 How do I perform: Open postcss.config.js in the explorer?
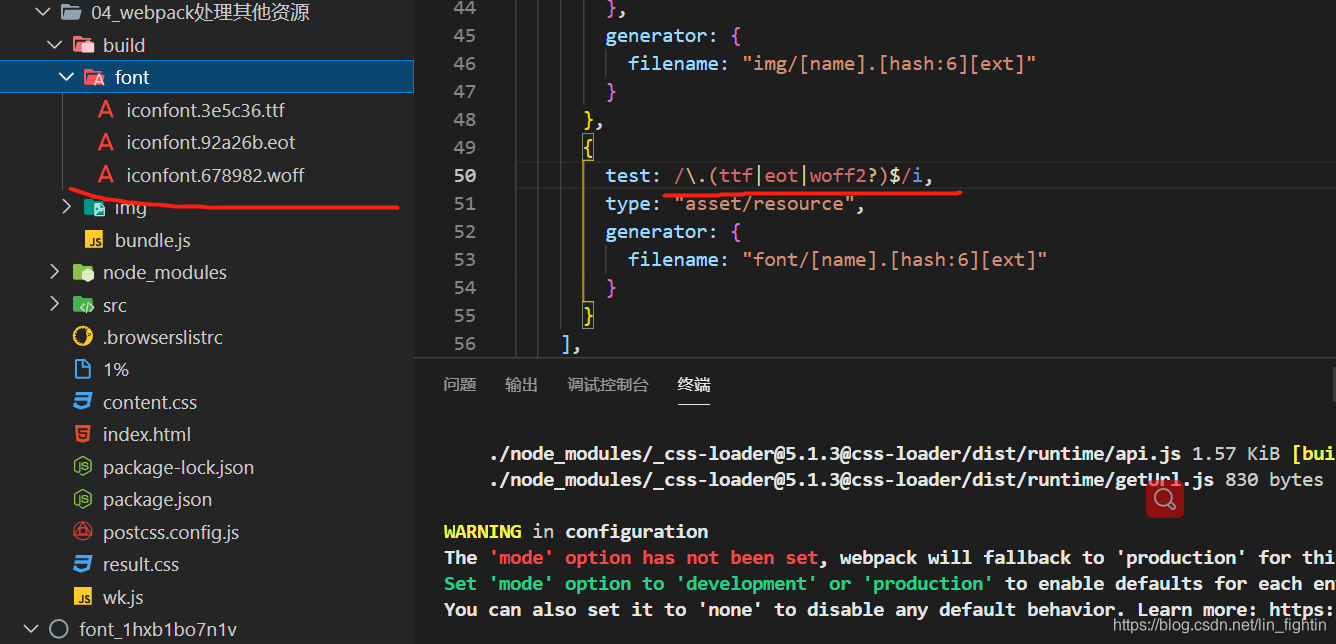(171, 532)
